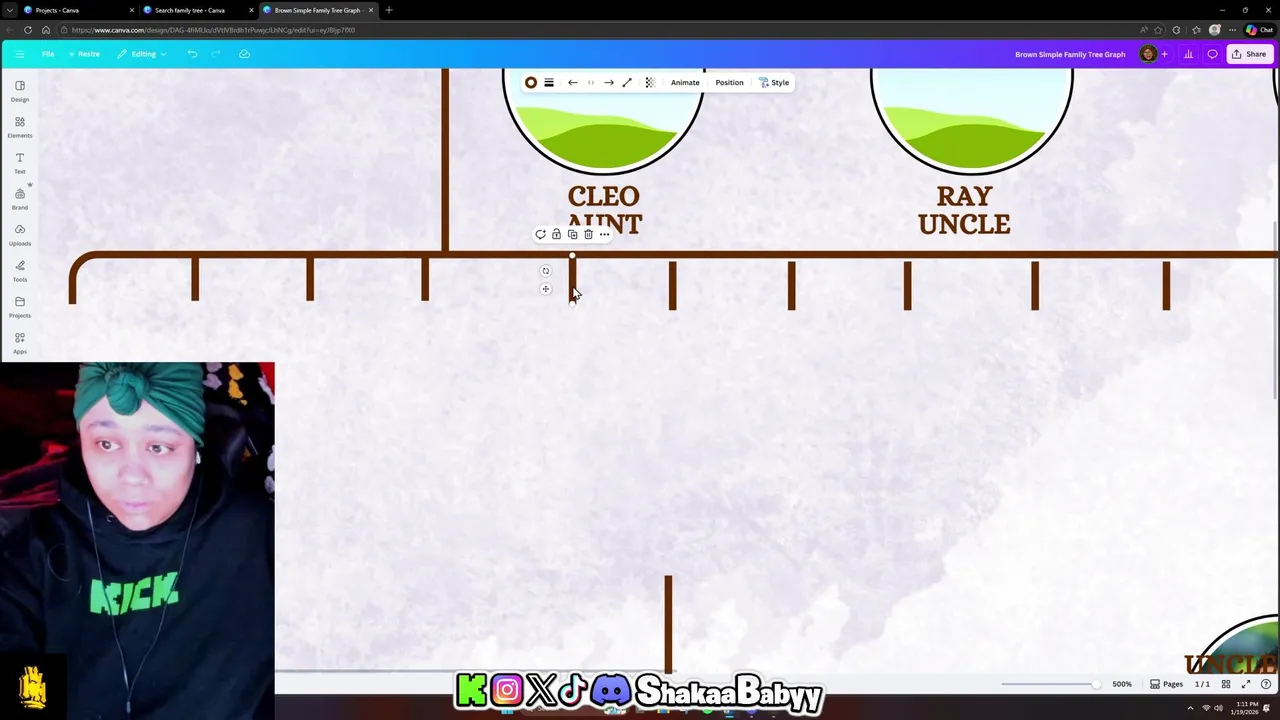Duplicate the selected line
Image resolution: width=1280 pixels, height=720 pixels.
[x=572, y=234]
